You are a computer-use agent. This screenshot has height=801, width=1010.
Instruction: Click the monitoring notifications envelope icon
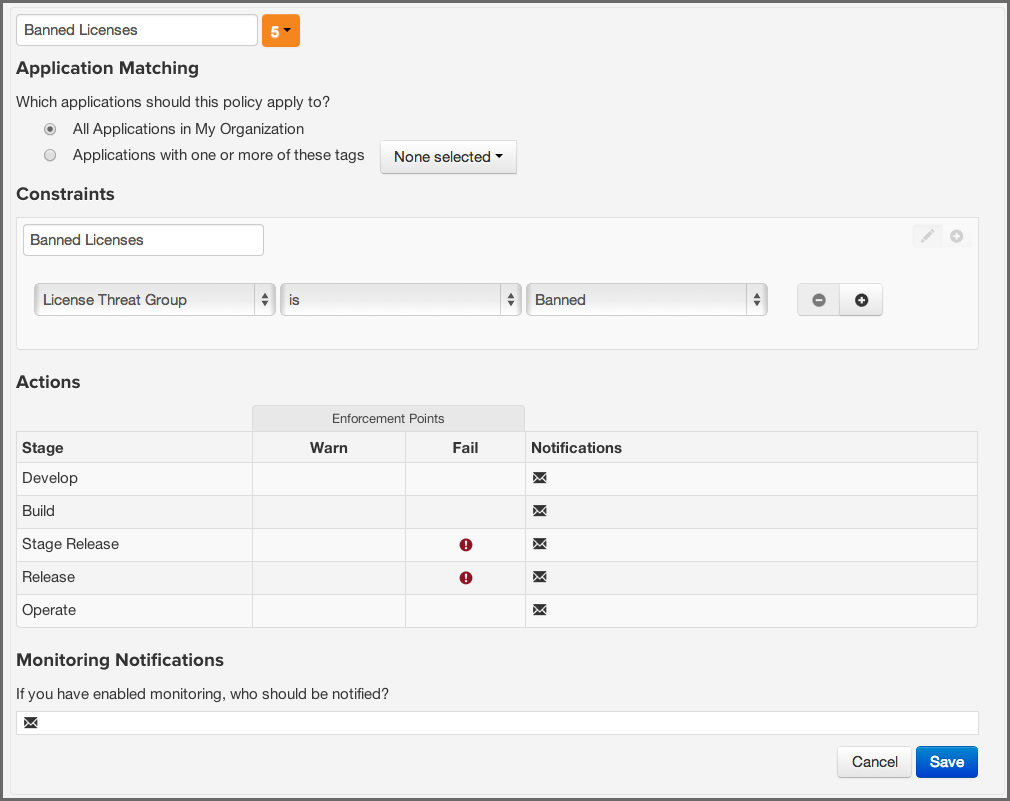(30, 722)
